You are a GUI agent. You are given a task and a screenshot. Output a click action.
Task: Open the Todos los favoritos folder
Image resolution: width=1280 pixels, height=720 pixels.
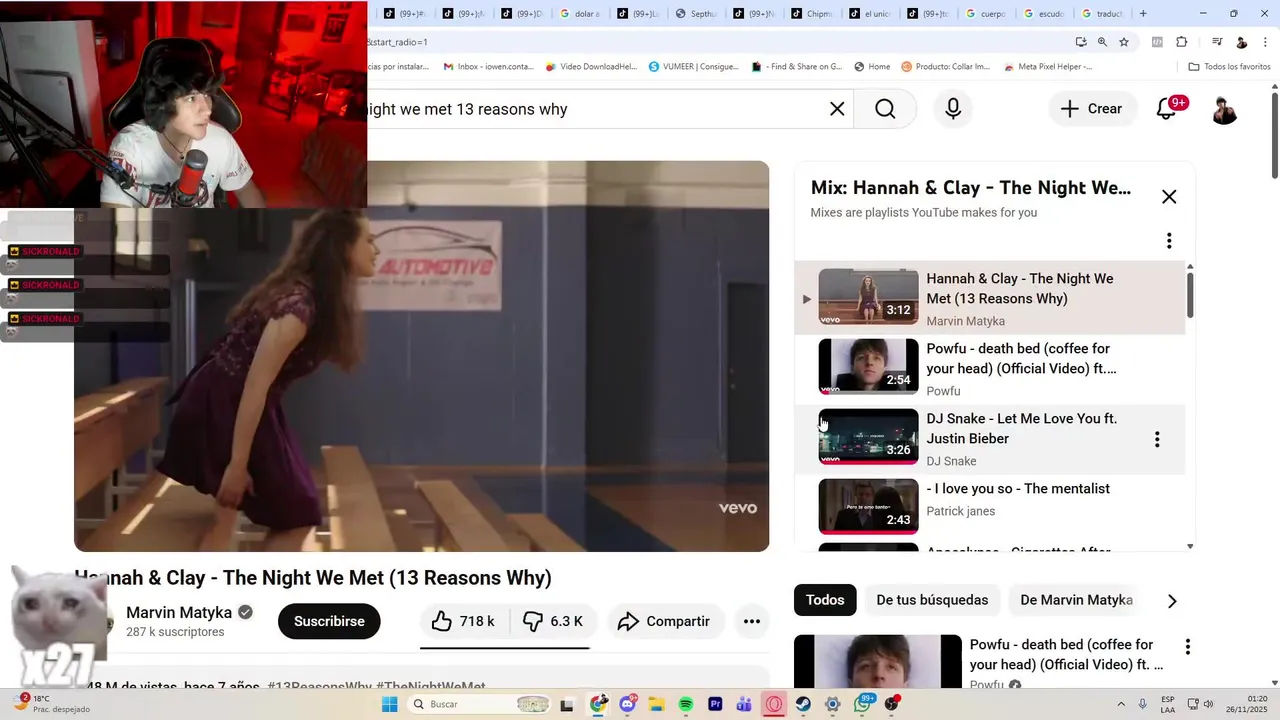click(1229, 67)
